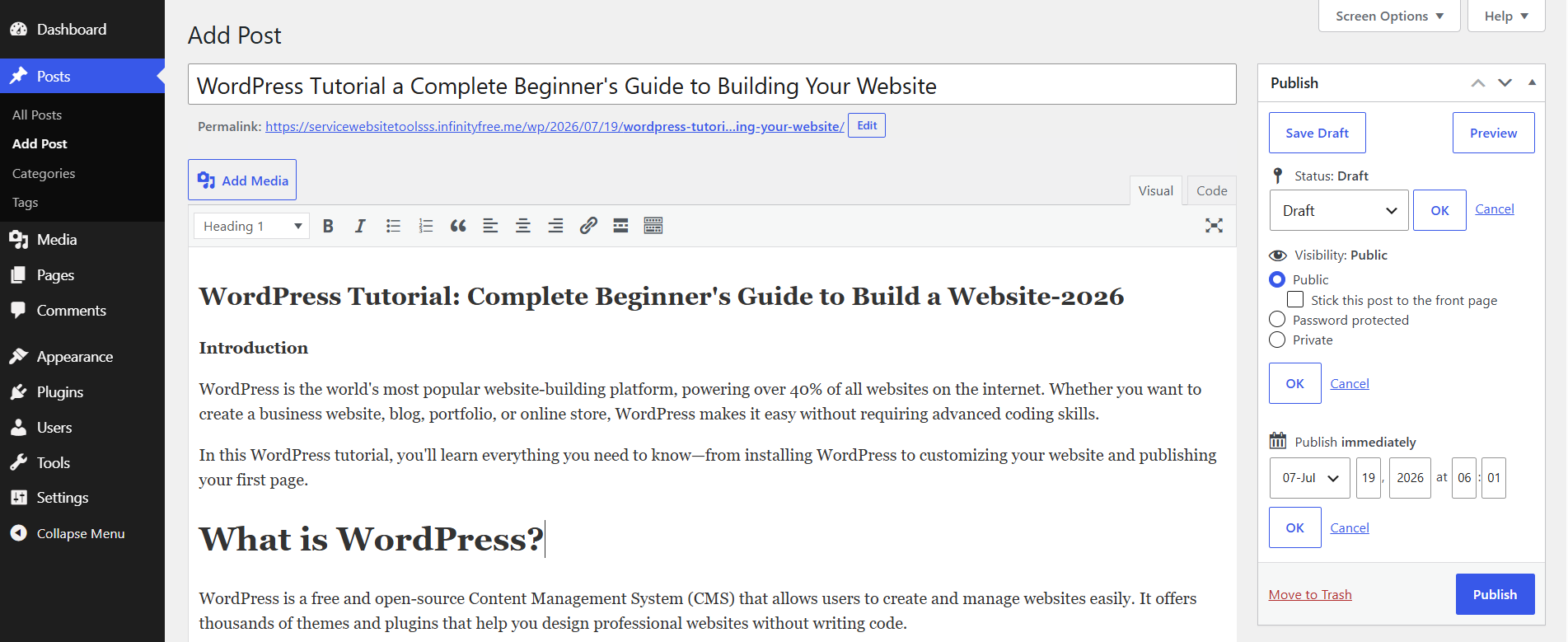This screenshot has width=1568, height=642.
Task: Click the Add Media button
Action: [242, 180]
